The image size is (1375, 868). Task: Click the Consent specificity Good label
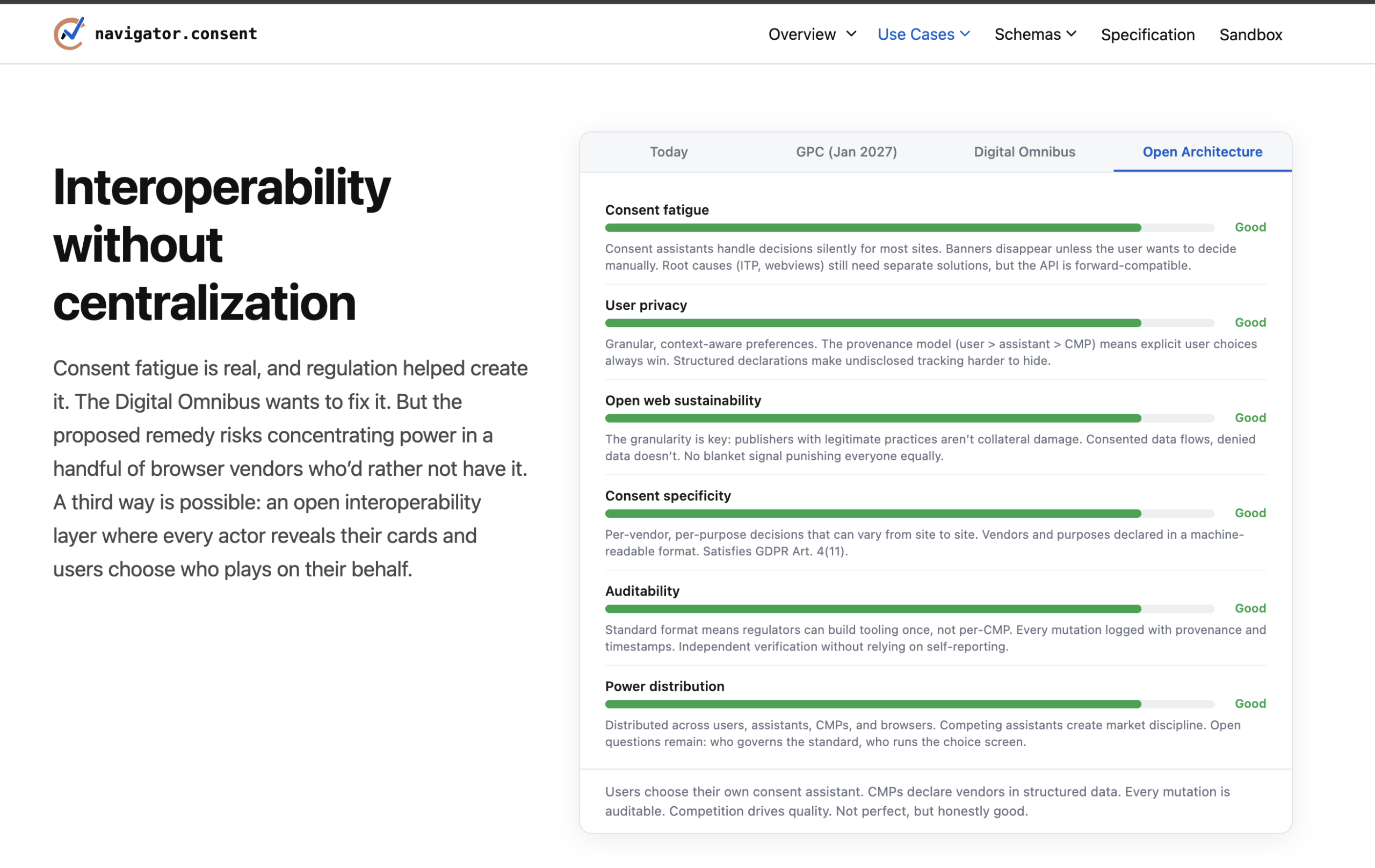click(x=1250, y=513)
